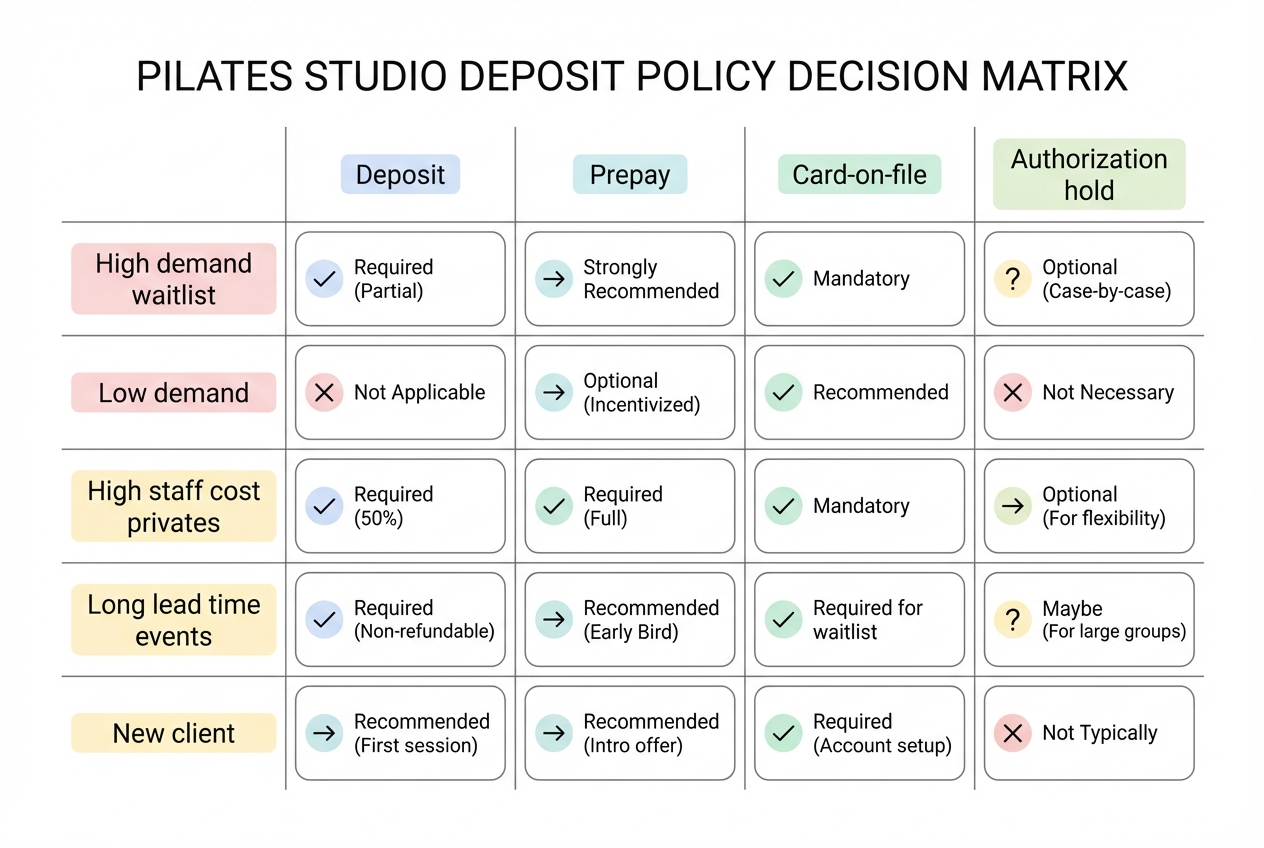
Task: Click the question mark icon on Maybe for large groups
Action: pos(1012,620)
